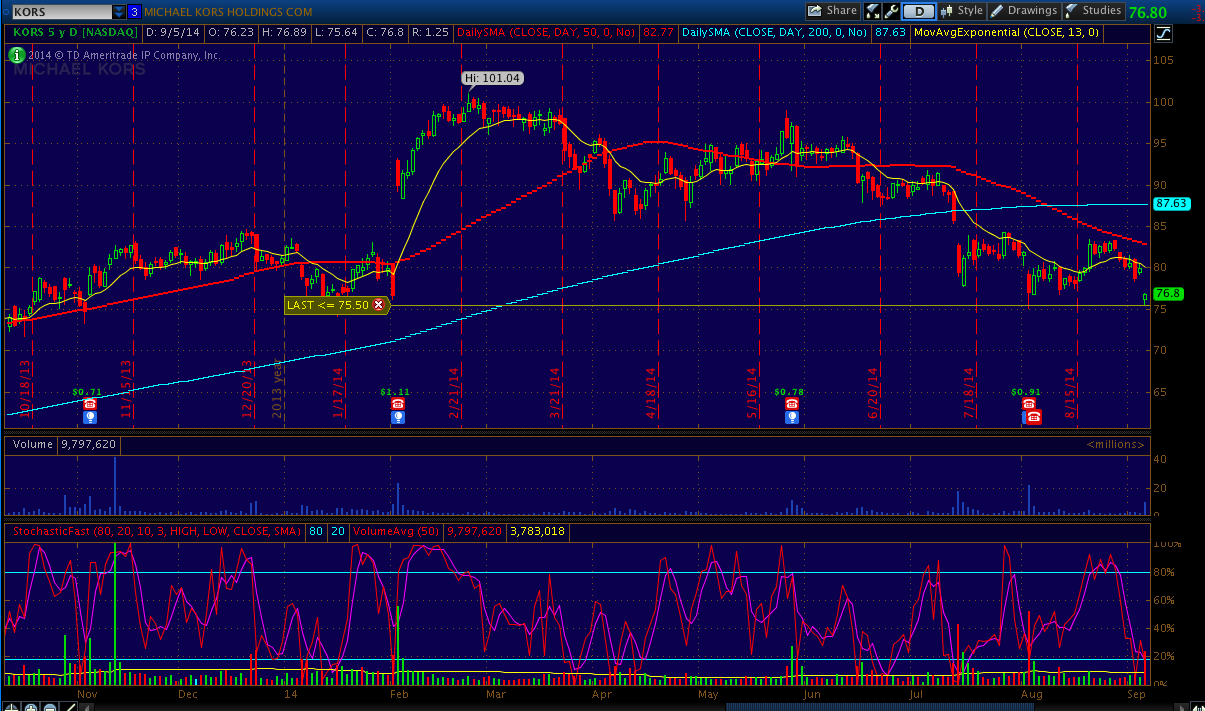Expand the KORS symbol dropdown arrow
This screenshot has height=711, width=1205.
click(x=118, y=12)
